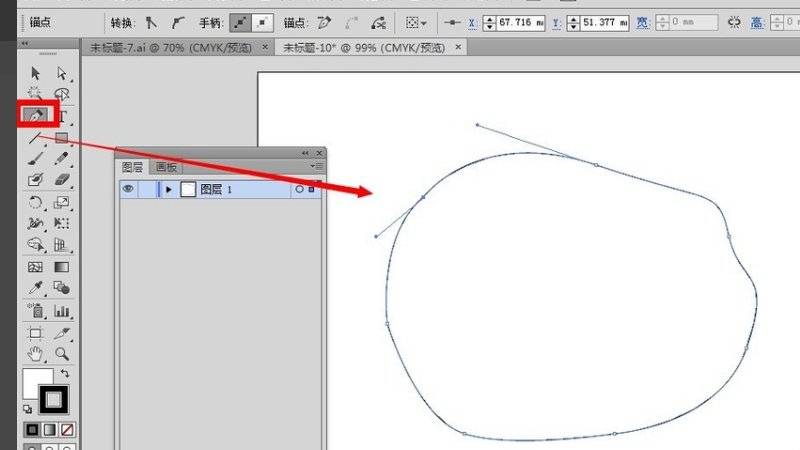Switch to 画板 tab in panel
This screenshot has width=800, height=450.
[166, 167]
